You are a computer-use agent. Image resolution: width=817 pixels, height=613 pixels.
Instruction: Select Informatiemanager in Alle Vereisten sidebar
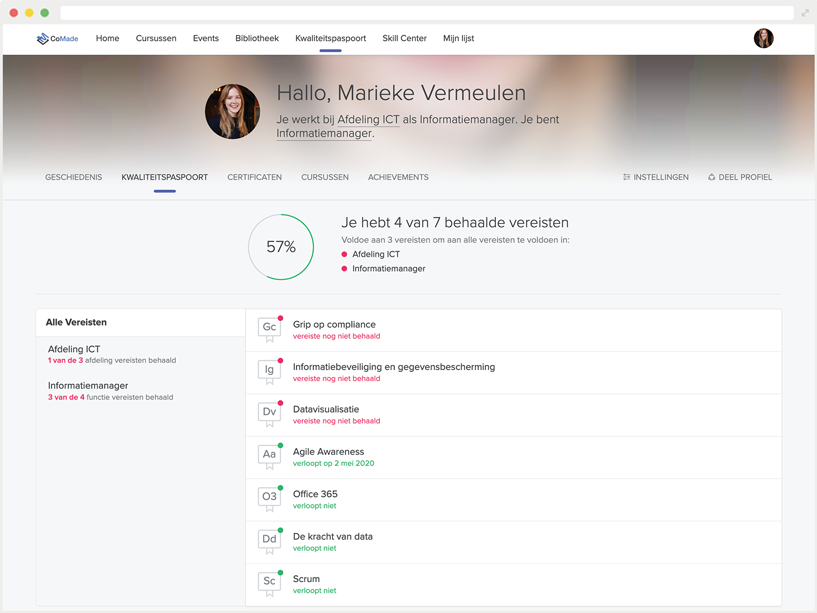tap(88, 385)
